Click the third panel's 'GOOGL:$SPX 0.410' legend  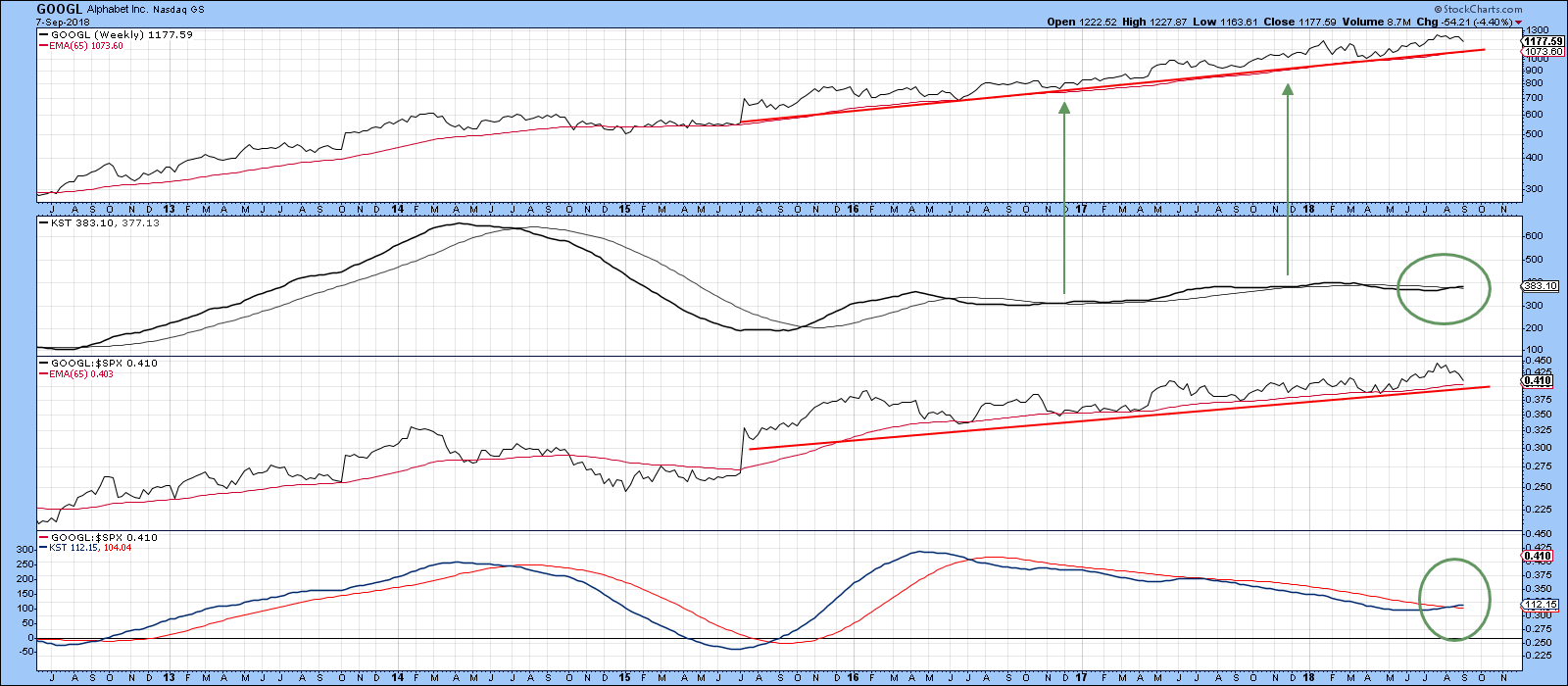pos(98,363)
